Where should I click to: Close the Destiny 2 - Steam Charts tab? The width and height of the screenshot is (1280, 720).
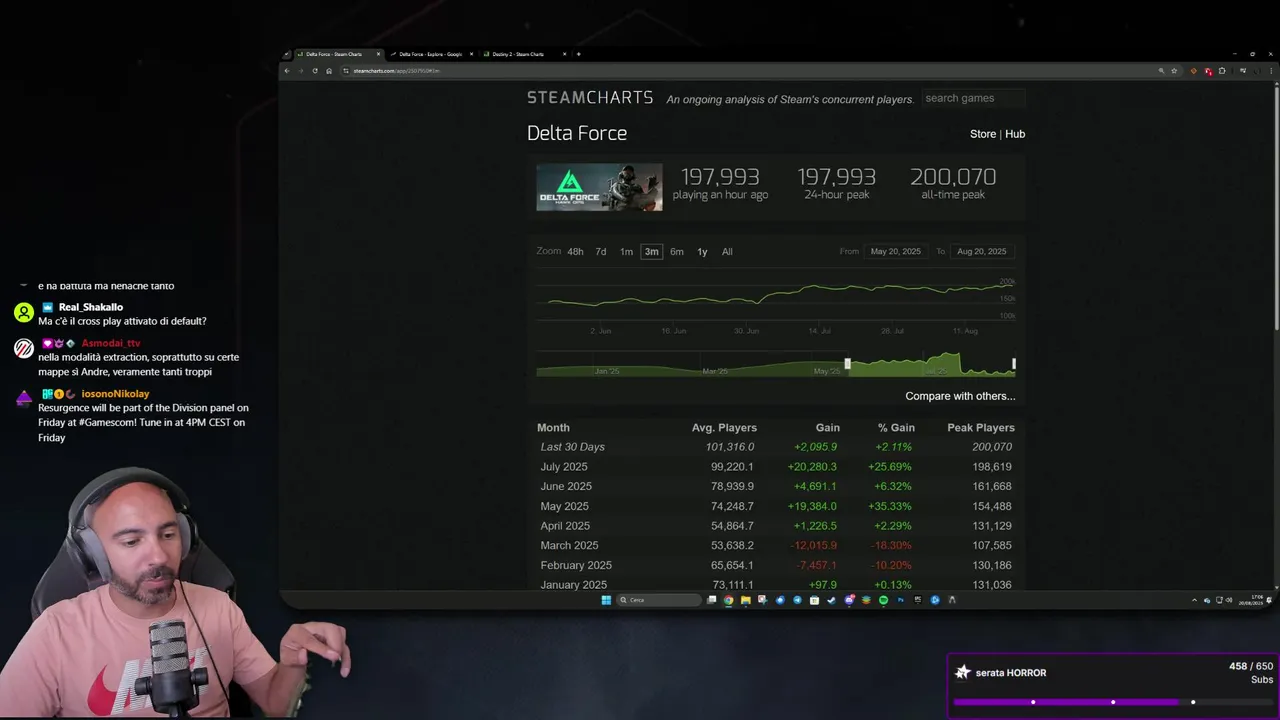click(x=564, y=54)
